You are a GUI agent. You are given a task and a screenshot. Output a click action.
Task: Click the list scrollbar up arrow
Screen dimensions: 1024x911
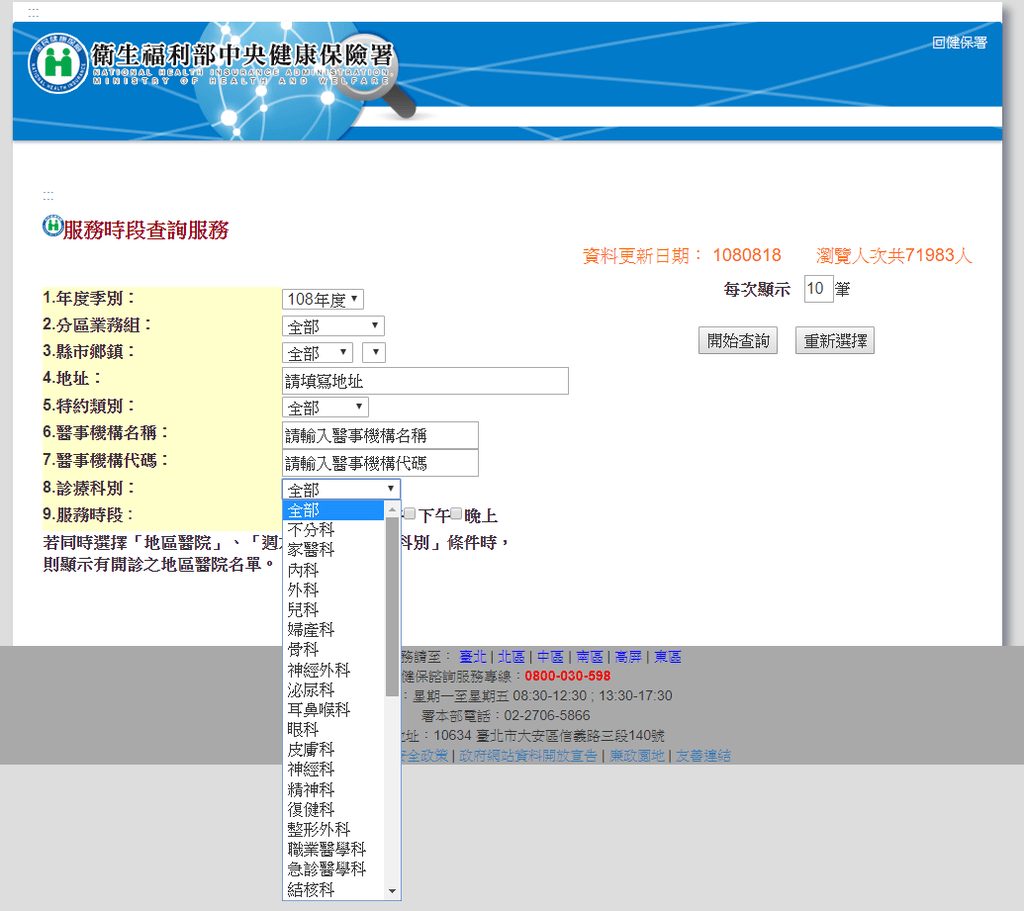[x=392, y=509]
